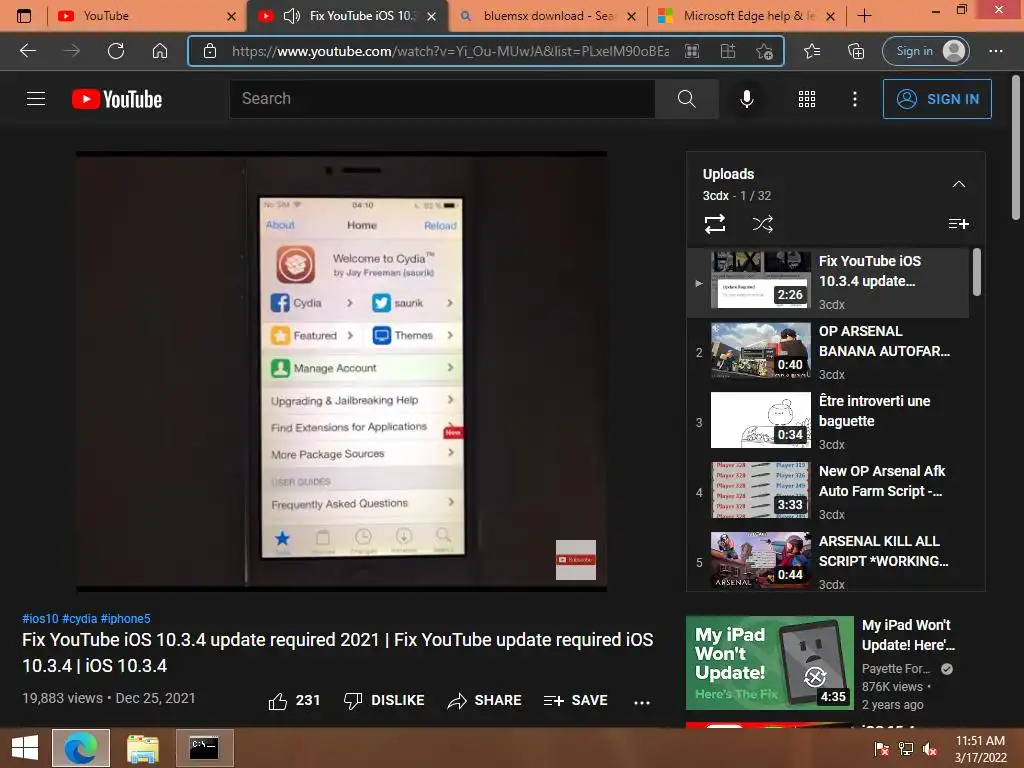Screen dimensions: 1024x768
Task: Run search with the magnifier button
Action: click(x=686, y=99)
